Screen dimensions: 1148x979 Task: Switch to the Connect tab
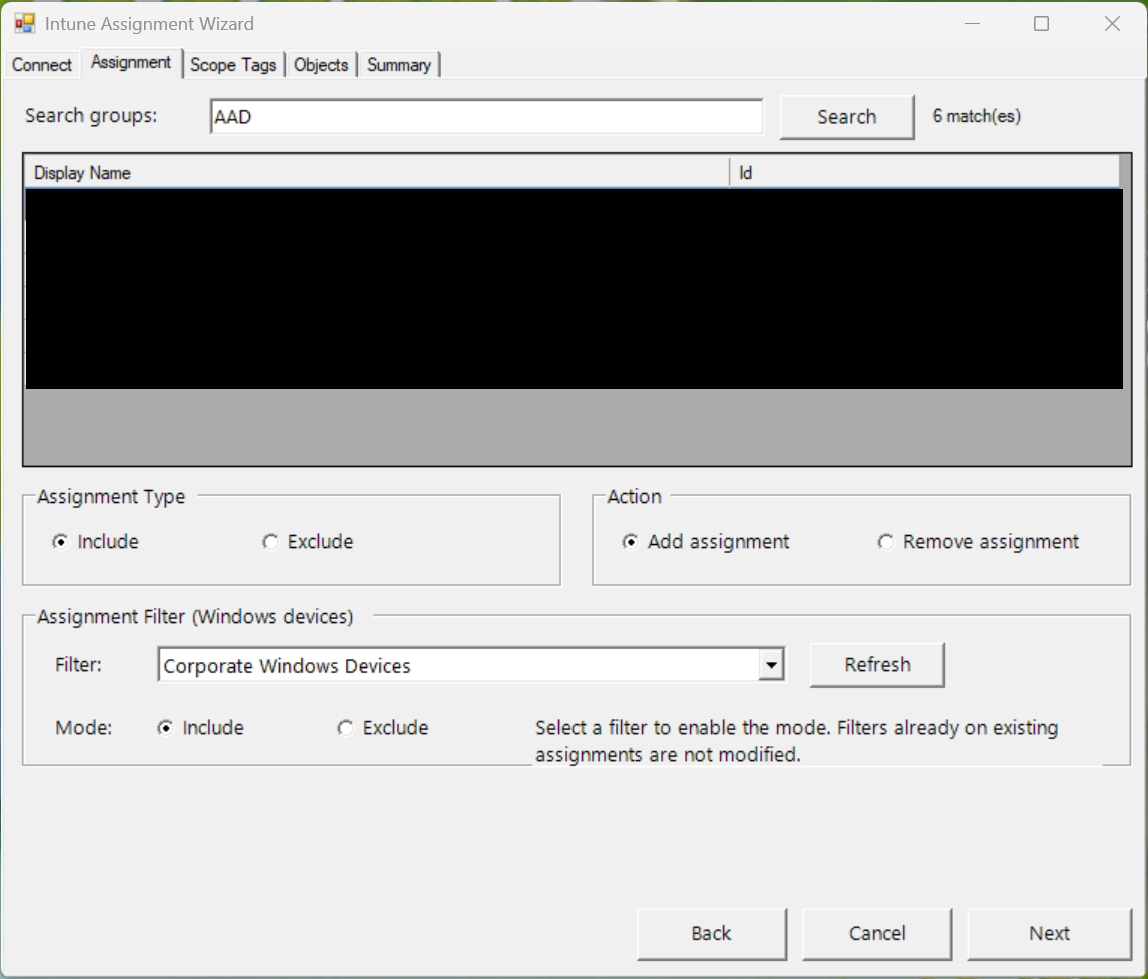[x=42, y=64]
